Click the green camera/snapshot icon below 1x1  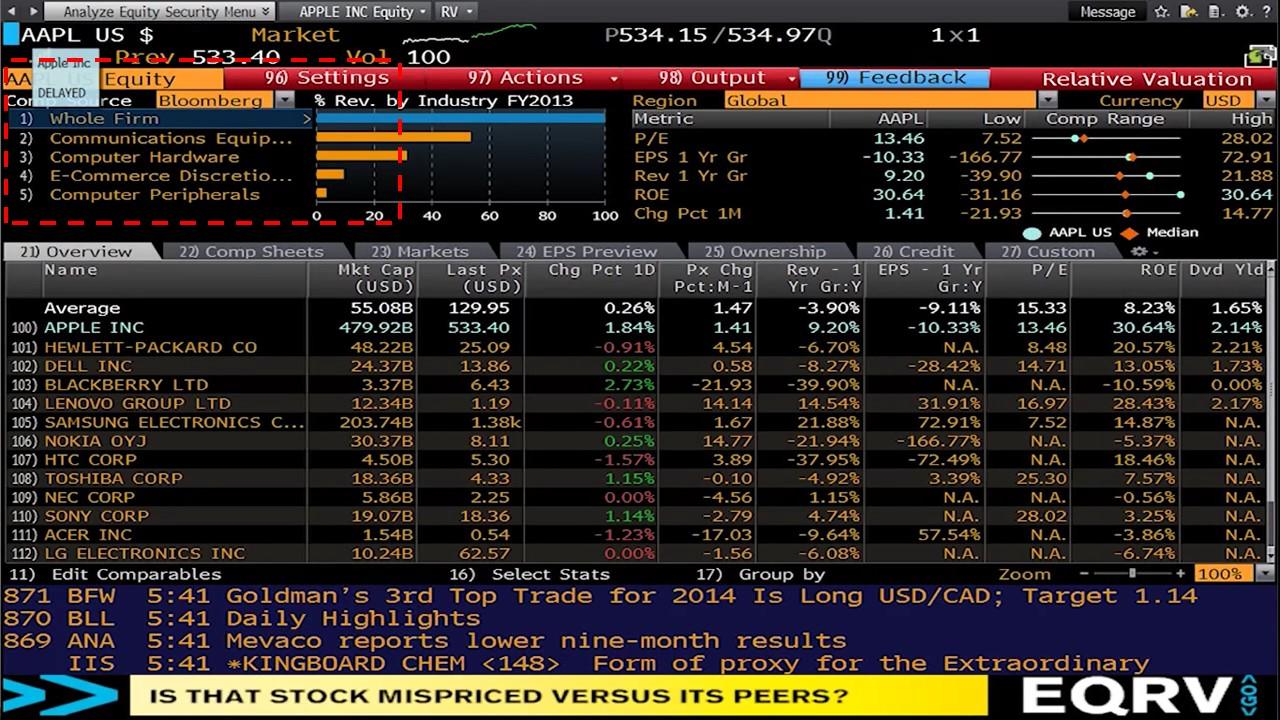tap(1259, 57)
